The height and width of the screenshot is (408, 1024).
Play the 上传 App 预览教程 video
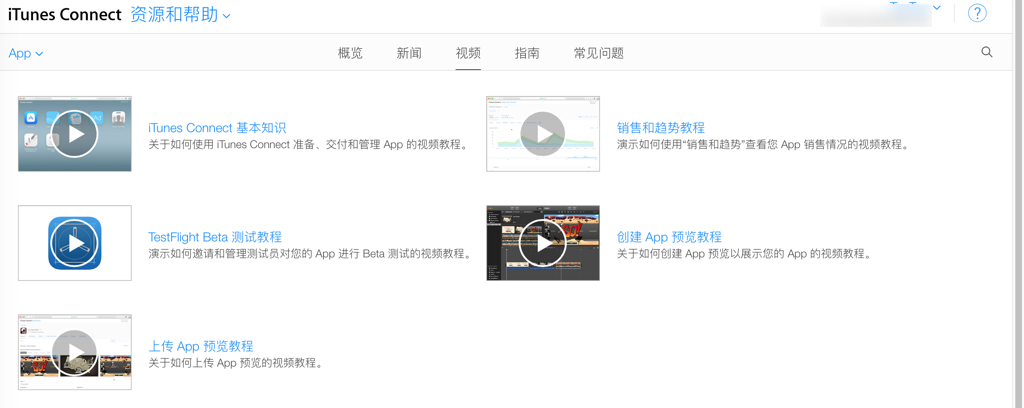74,352
